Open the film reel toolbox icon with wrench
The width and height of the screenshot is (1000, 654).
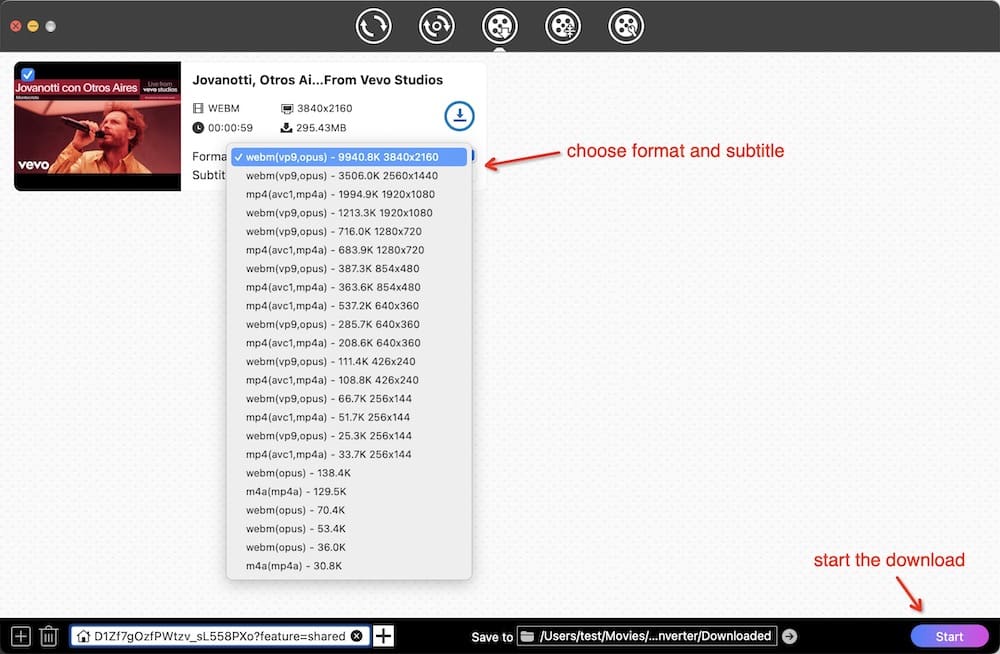pyautogui.click(x=626, y=26)
